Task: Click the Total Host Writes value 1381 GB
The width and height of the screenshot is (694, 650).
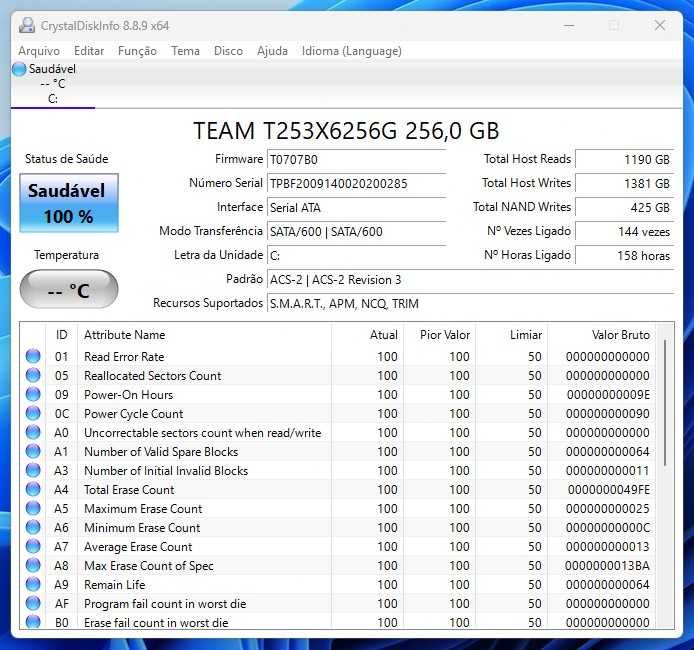Action: [624, 184]
